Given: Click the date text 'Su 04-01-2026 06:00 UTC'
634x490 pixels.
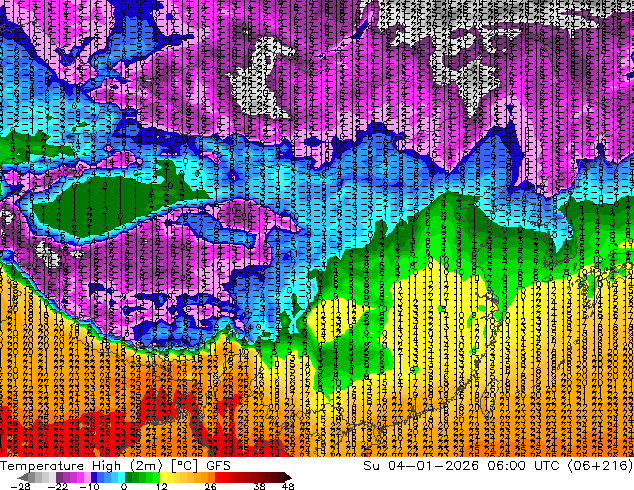Looking at the screenshot, I should click(x=461, y=466).
